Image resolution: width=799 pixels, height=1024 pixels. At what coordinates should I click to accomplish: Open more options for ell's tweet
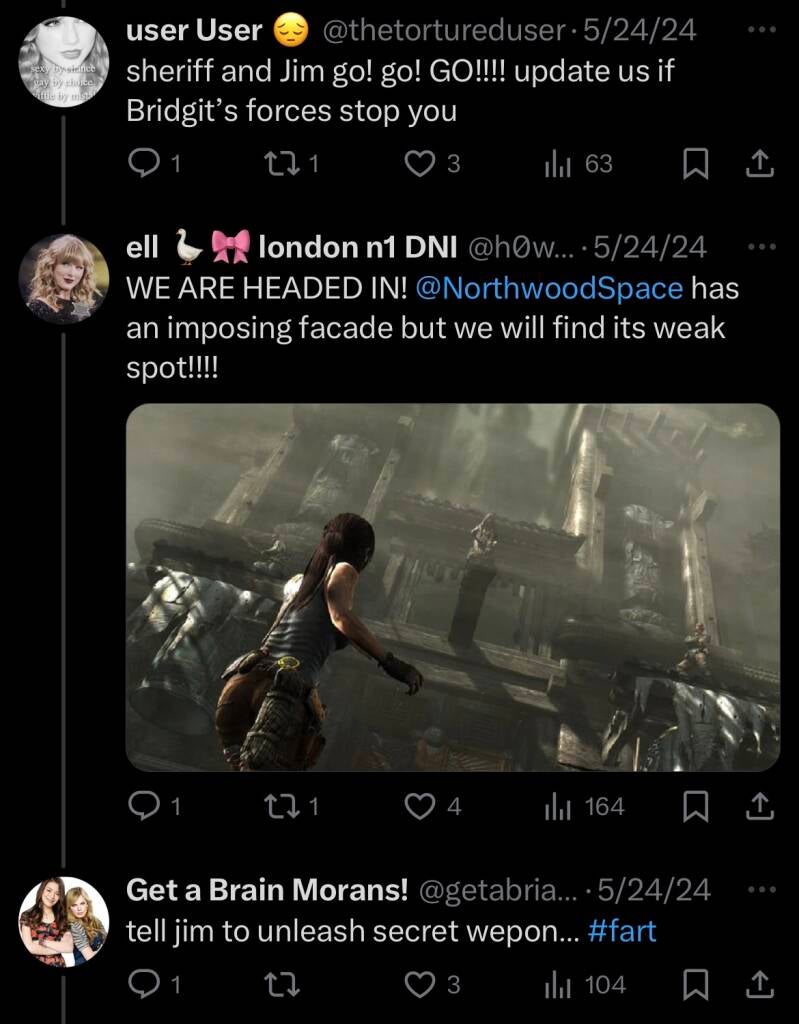click(x=761, y=246)
